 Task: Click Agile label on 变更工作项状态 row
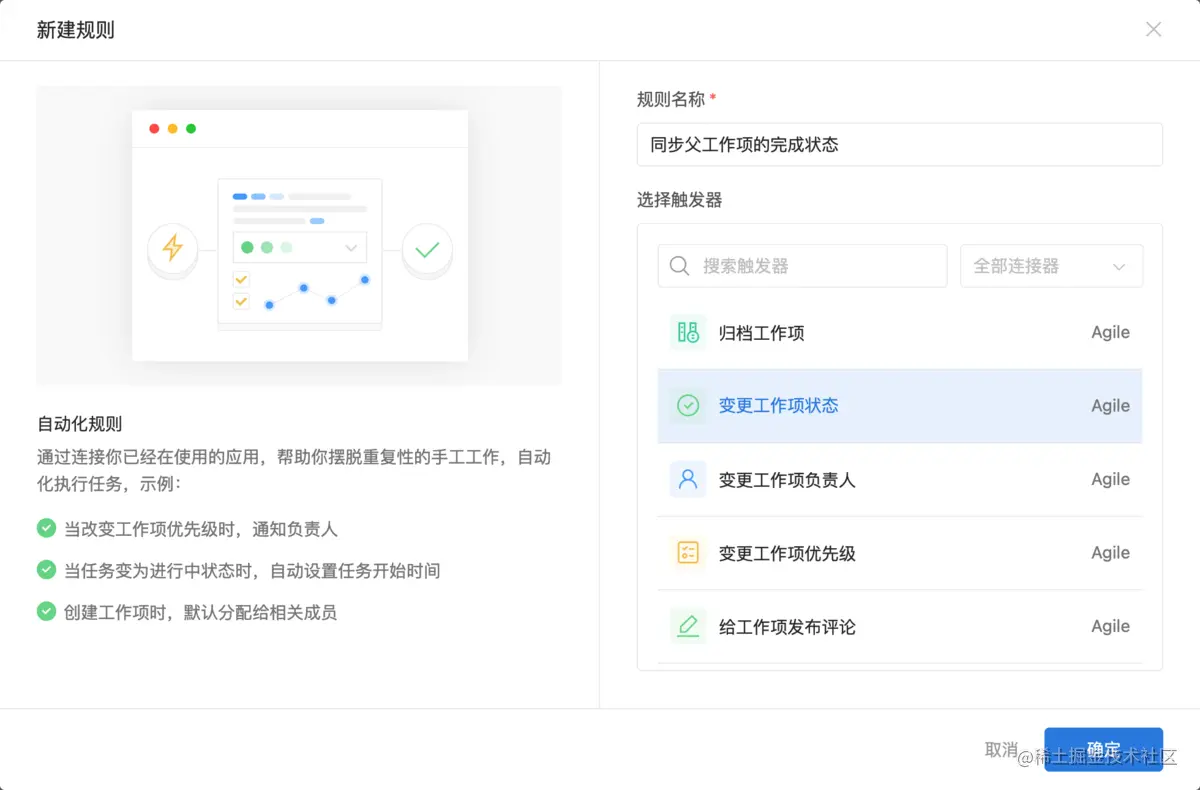click(x=1110, y=406)
